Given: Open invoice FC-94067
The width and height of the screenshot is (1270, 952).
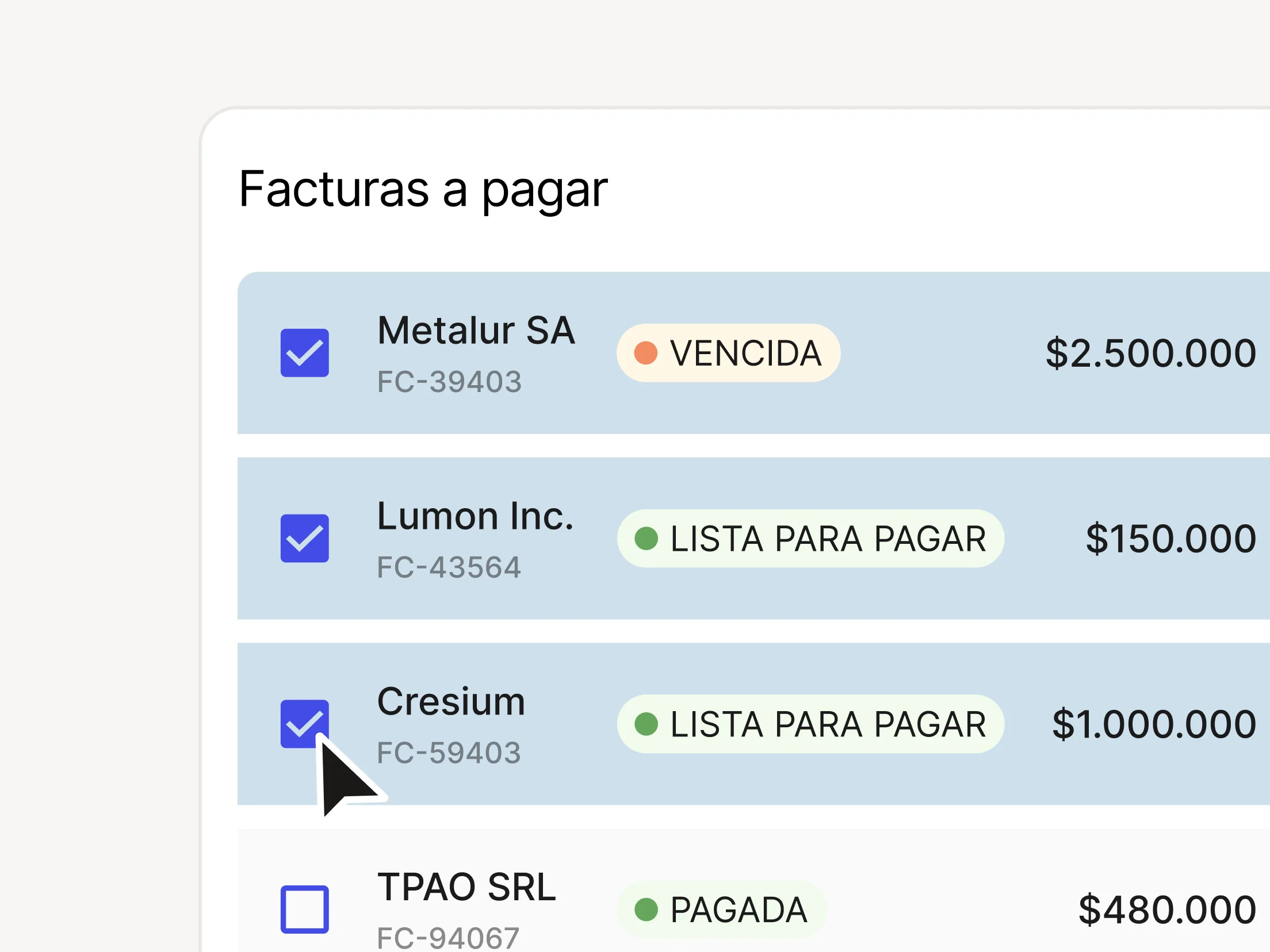Looking at the screenshot, I should click(x=449, y=937).
